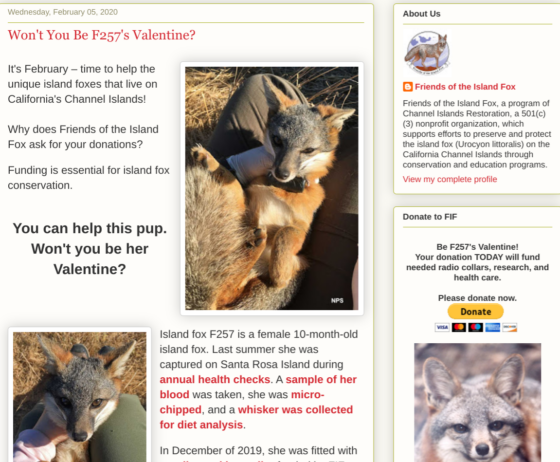Click the About Us section heading

(x=421, y=14)
